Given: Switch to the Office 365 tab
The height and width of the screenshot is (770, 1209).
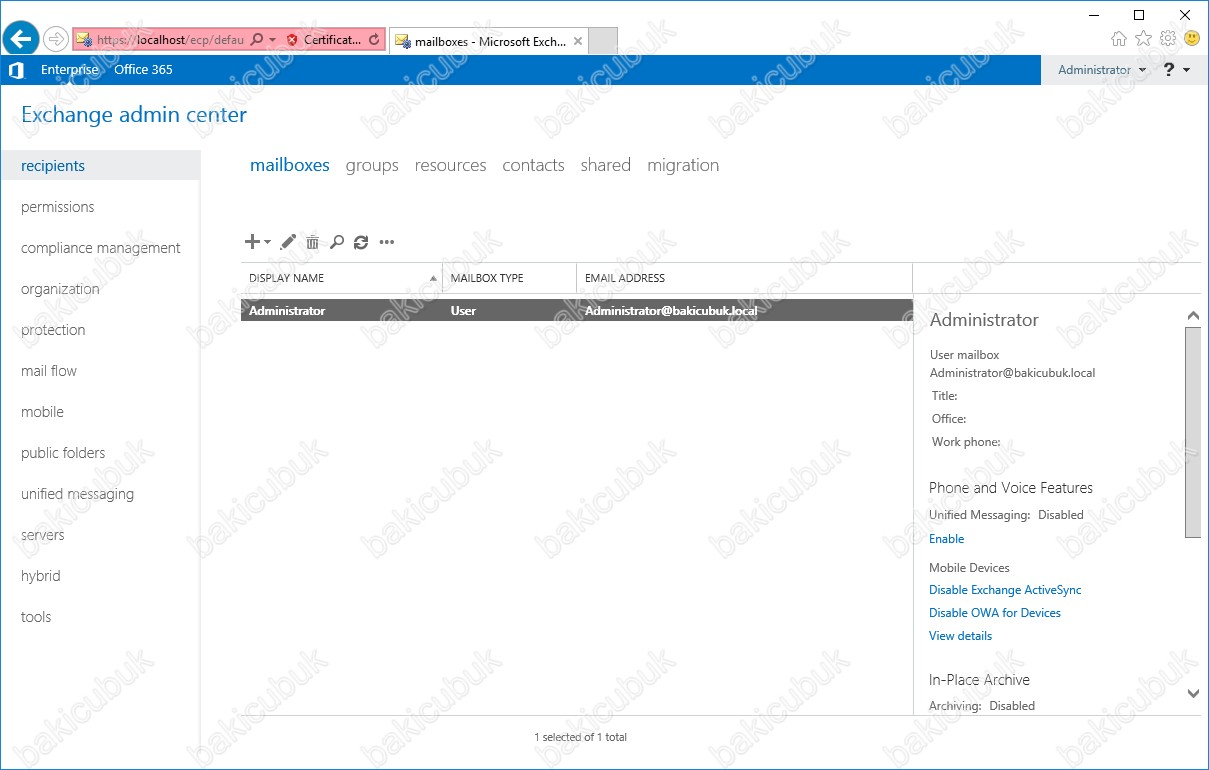Looking at the screenshot, I should coord(143,70).
